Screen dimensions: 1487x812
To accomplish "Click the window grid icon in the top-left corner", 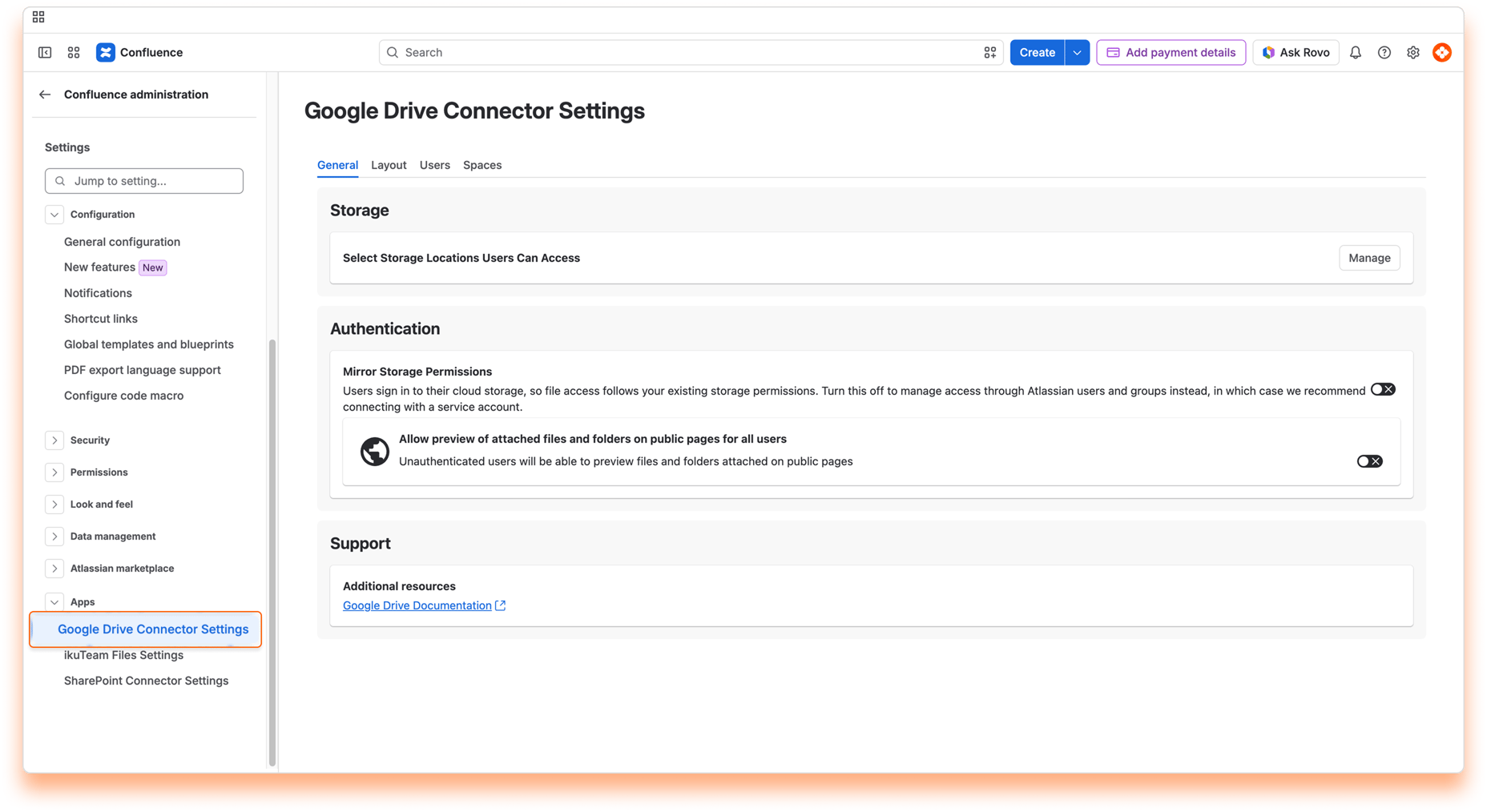I will 38,17.
